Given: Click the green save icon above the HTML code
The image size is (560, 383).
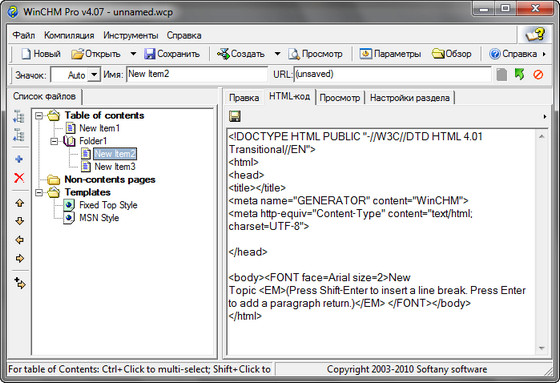Looking at the screenshot, I should pyautogui.click(x=235, y=116).
